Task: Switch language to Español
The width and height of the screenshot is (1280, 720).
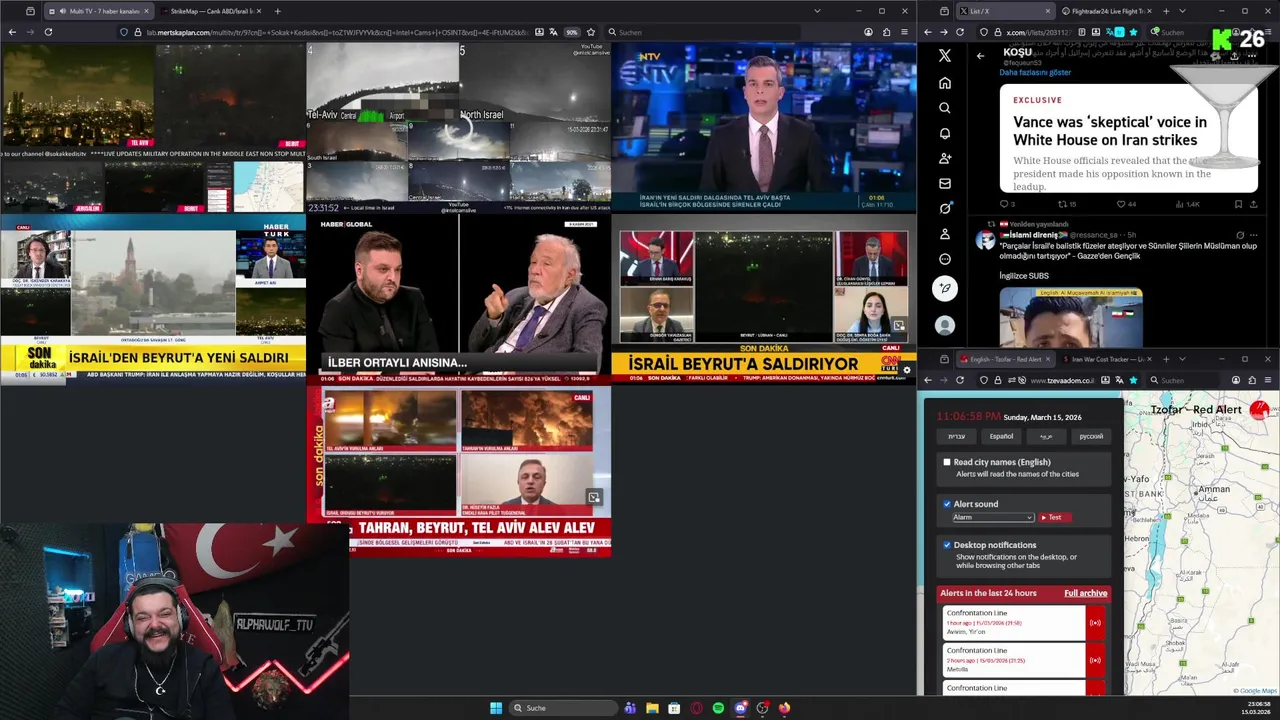Action: pos(1001,436)
